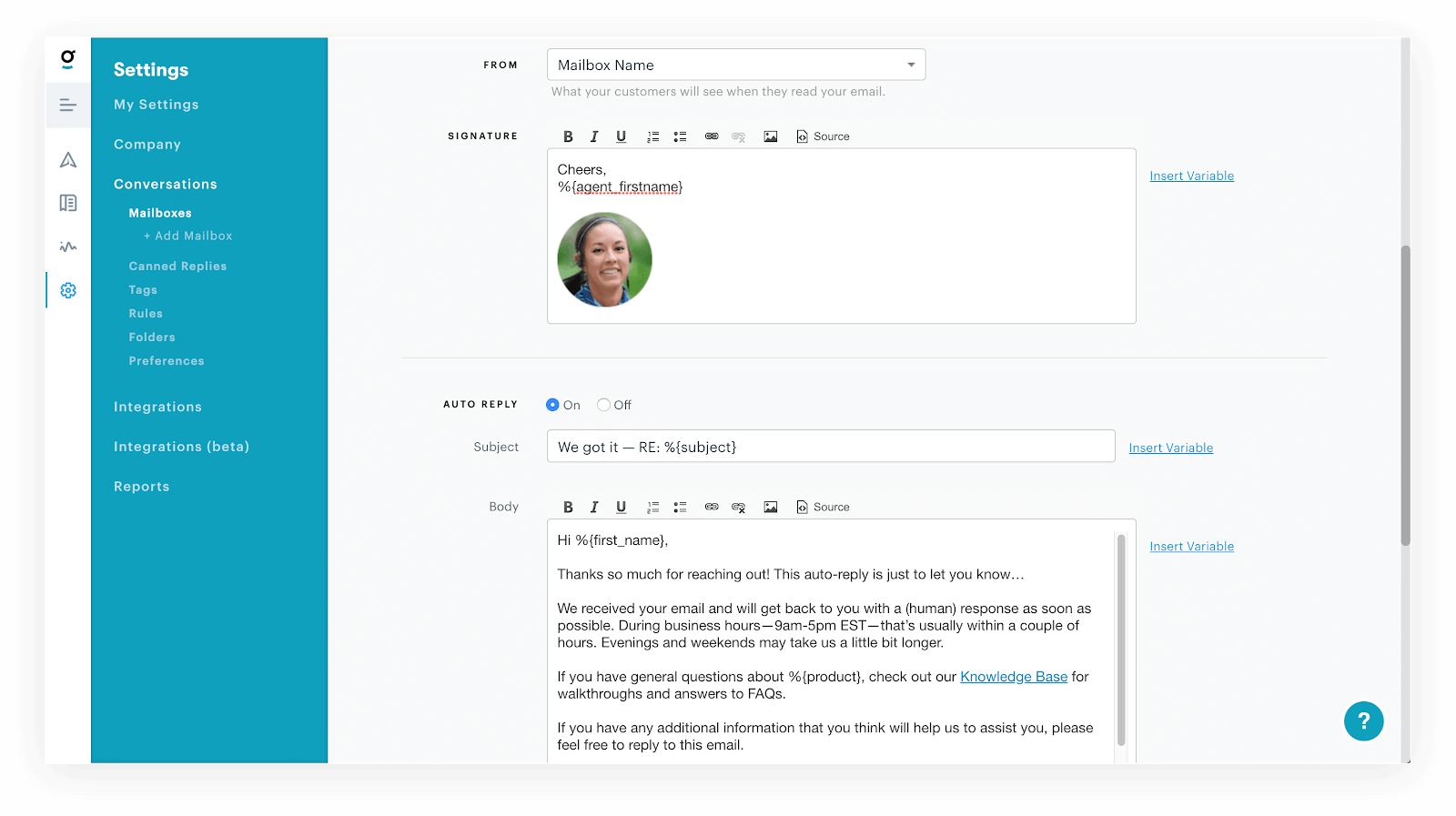
Task: Expand Conversations section in Settings sidebar
Action: pyautogui.click(x=166, y=184)
